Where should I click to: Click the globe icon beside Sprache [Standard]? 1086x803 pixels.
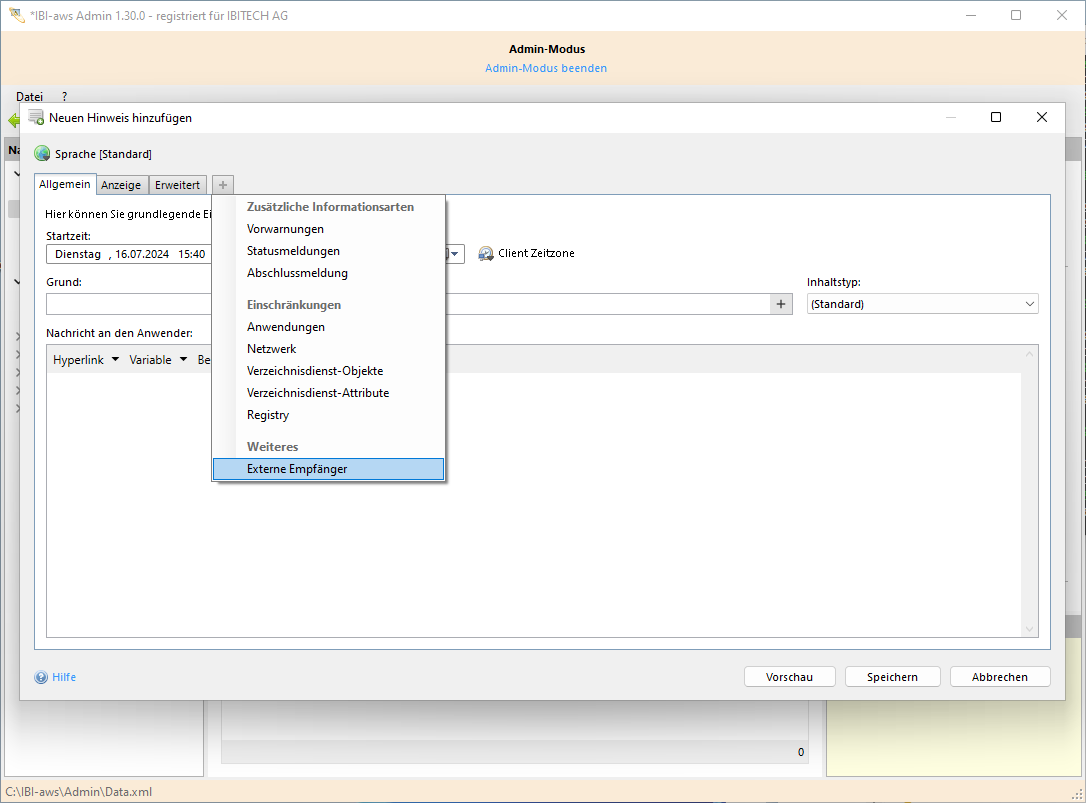tap(42, 154)
